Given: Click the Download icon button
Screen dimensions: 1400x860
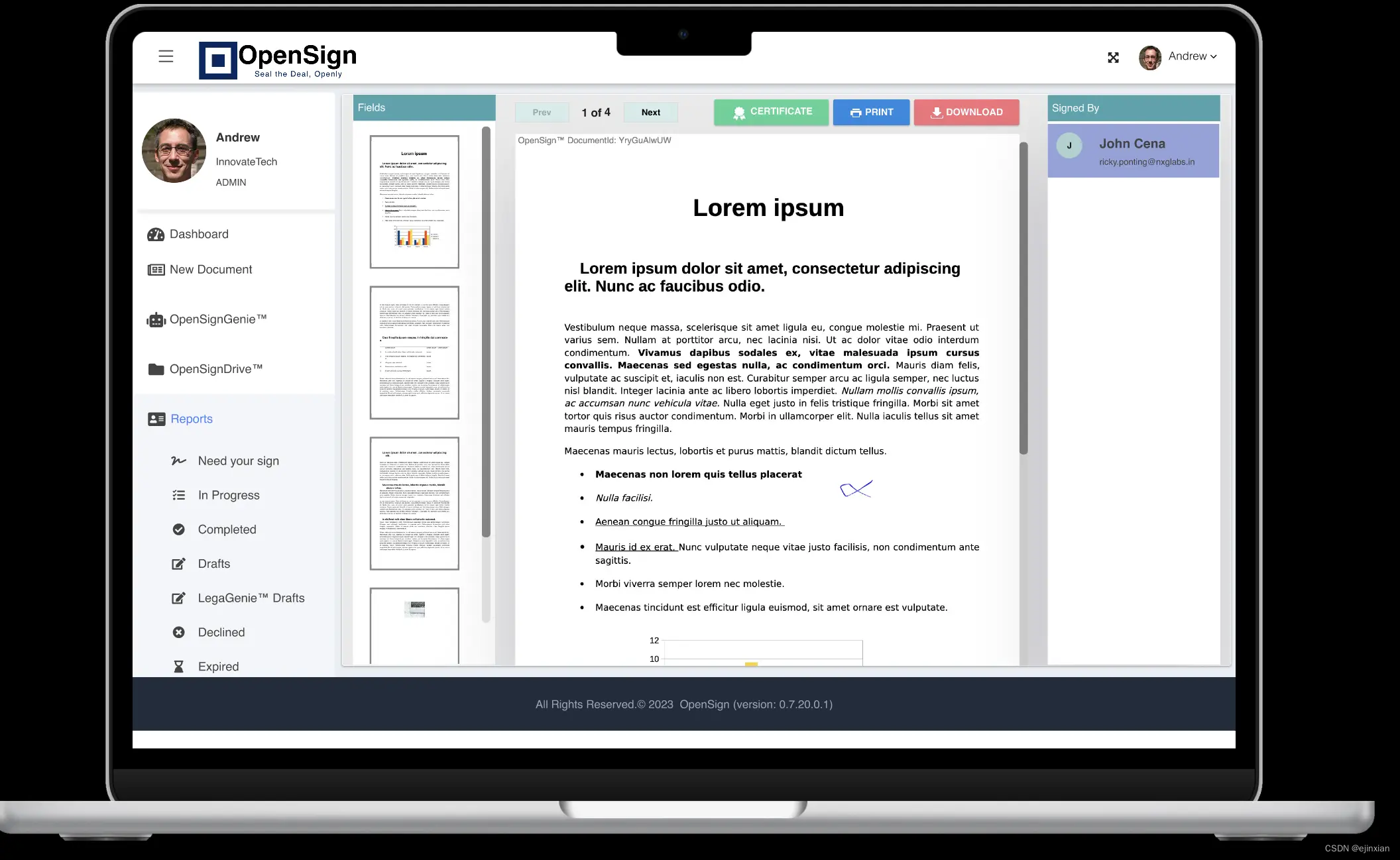Looking at the screenshot, I should click(x=966, y=112).
